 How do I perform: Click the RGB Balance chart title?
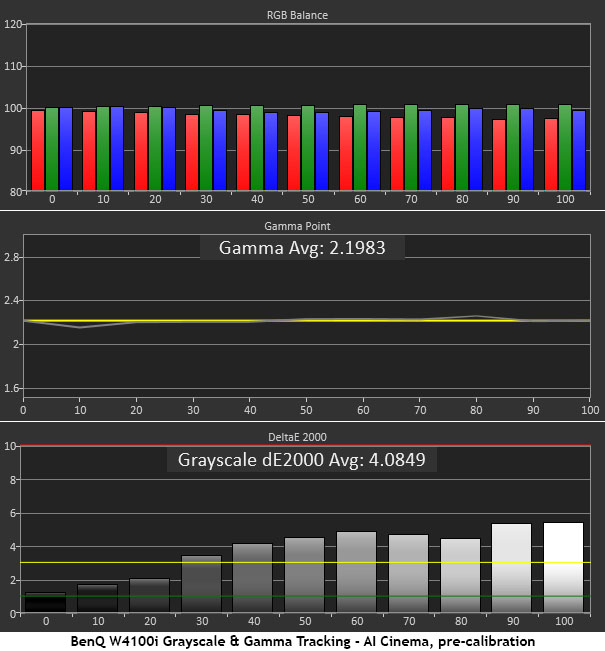[x=302, y=15]
